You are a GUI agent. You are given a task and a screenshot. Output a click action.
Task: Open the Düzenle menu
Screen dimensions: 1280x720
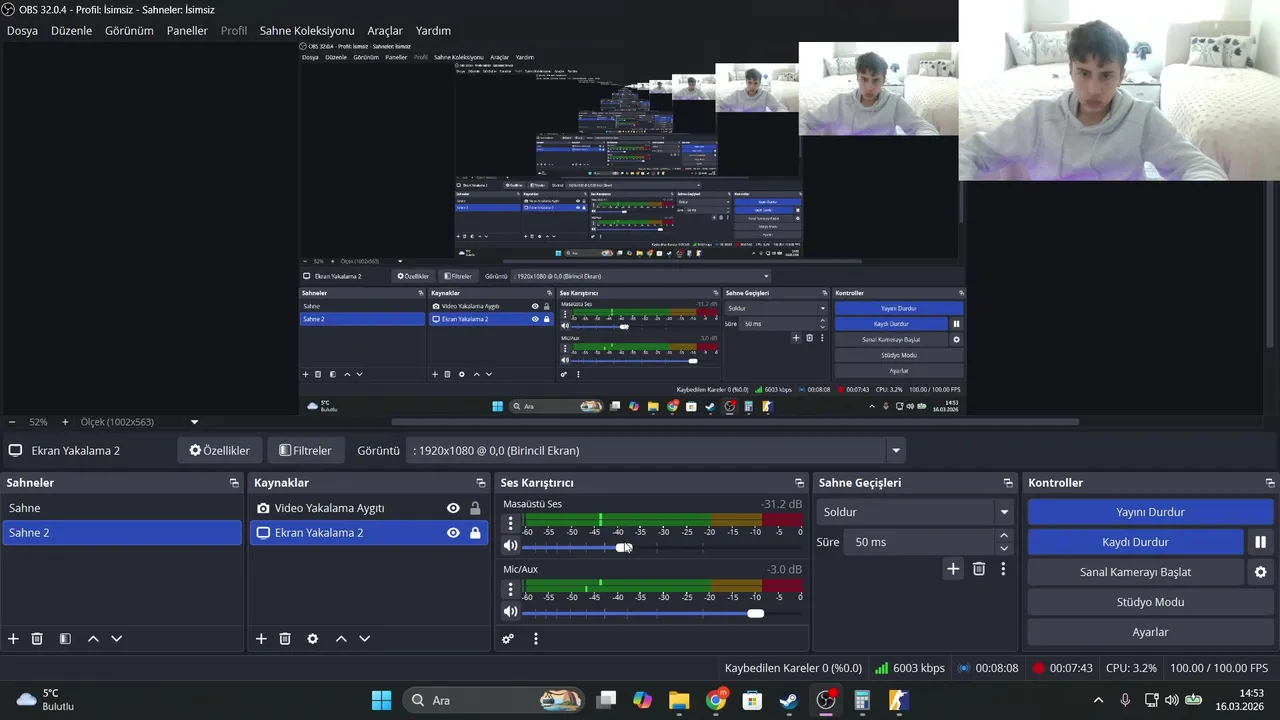[71, 31]
